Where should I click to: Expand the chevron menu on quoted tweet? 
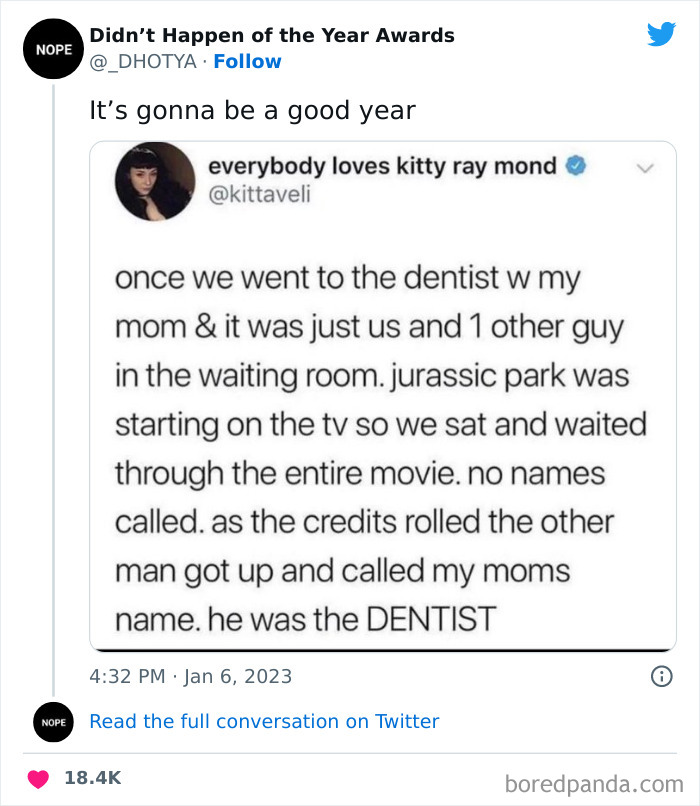[645, 168]
